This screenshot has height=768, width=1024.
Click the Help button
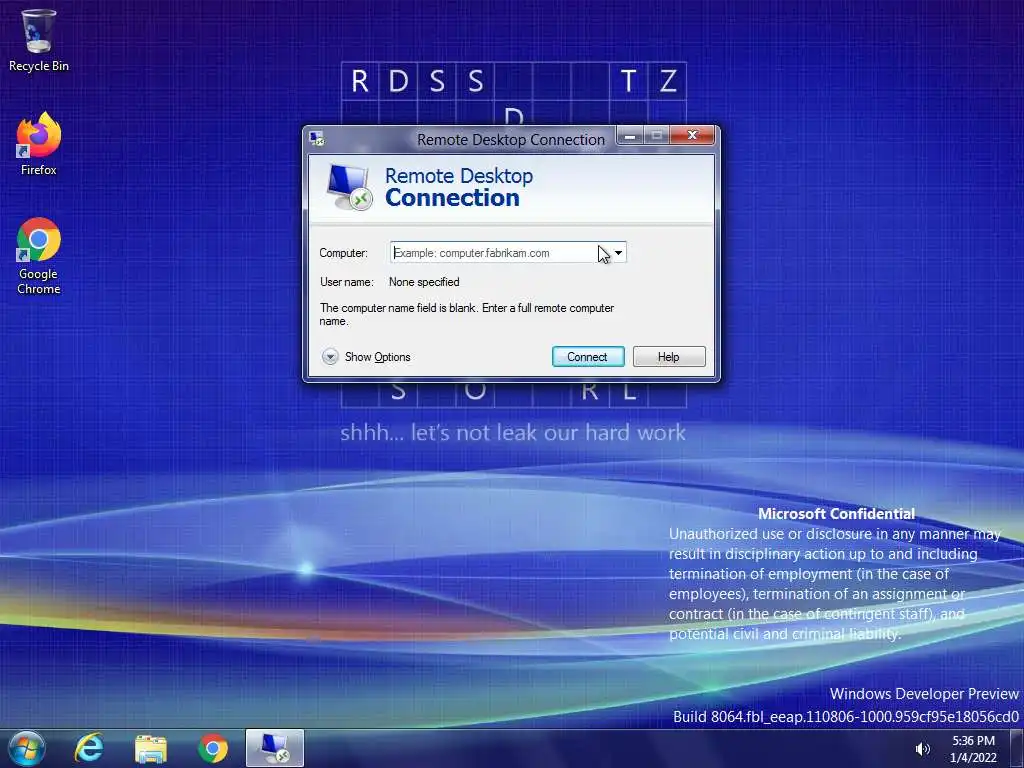[669, 357]
